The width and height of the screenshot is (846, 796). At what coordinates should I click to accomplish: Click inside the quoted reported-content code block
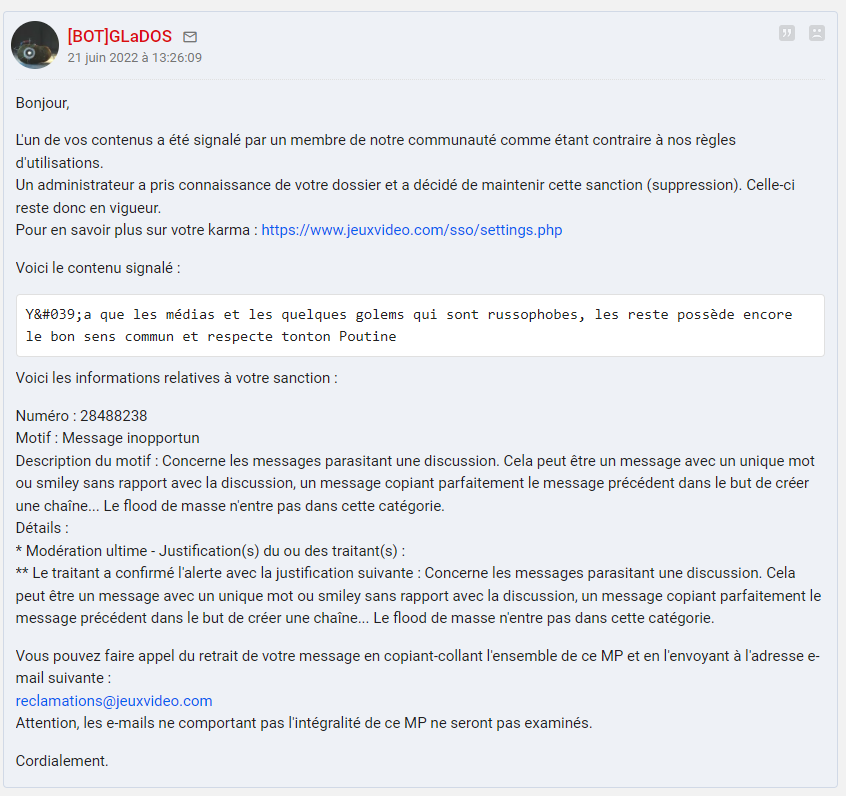click(420, 325)
